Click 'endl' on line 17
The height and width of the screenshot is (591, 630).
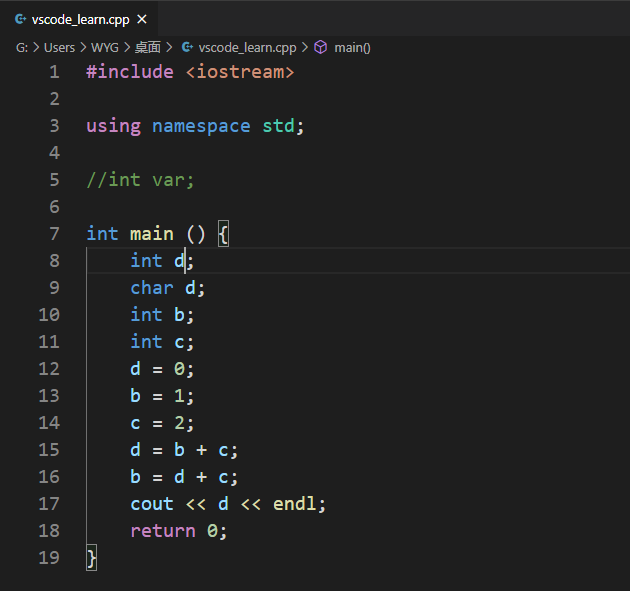[295, 503]
